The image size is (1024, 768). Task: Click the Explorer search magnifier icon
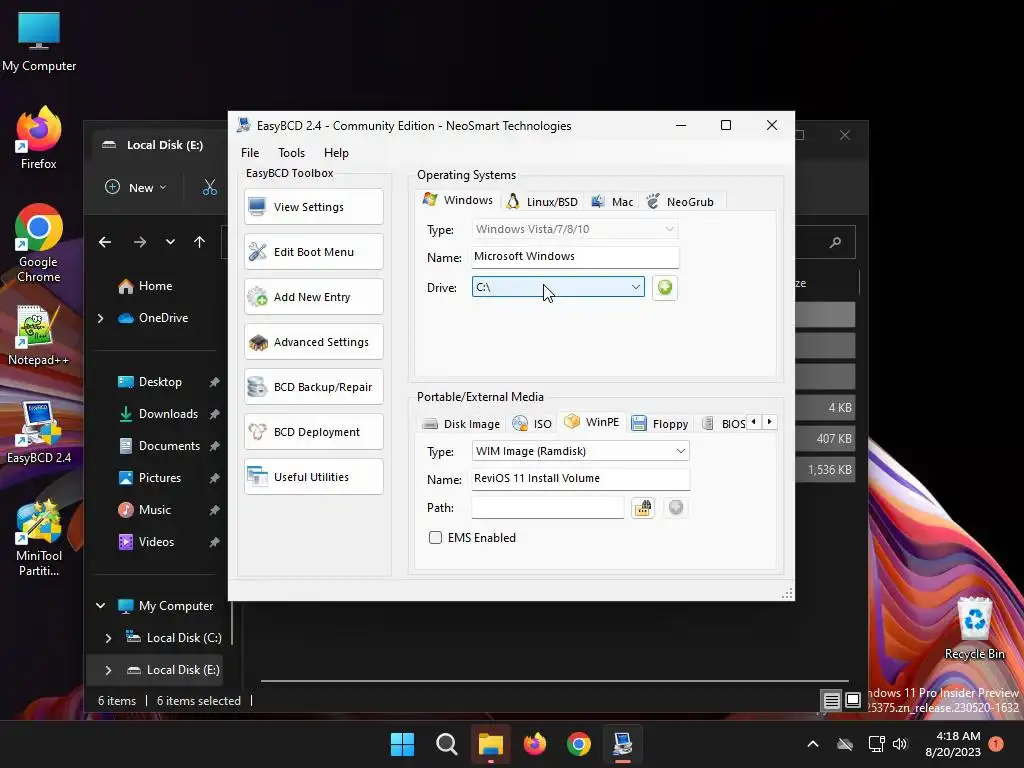tap(835, 243)
